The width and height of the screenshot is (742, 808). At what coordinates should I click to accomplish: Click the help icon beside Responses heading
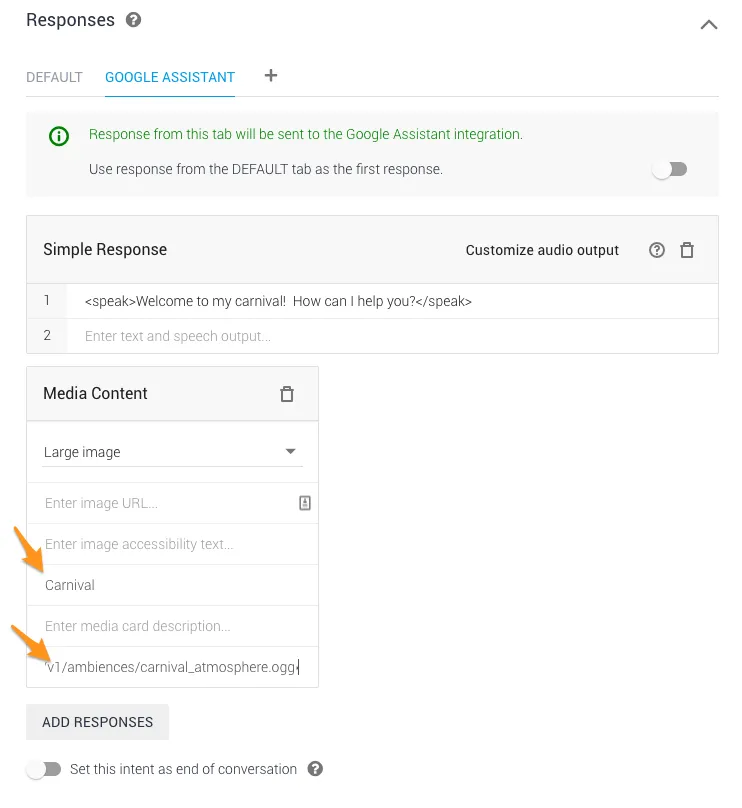[x=134, y=20]
